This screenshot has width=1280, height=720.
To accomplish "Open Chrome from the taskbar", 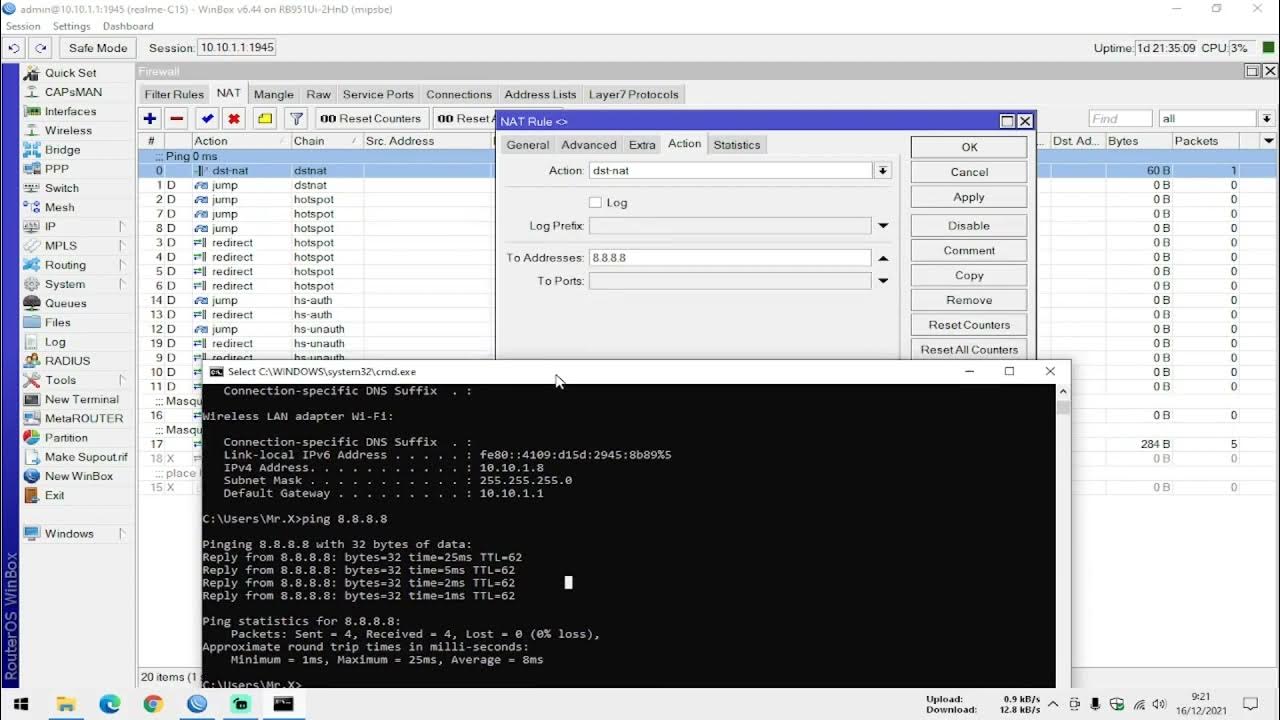I will pyautogui.click(x=153, y=704).
